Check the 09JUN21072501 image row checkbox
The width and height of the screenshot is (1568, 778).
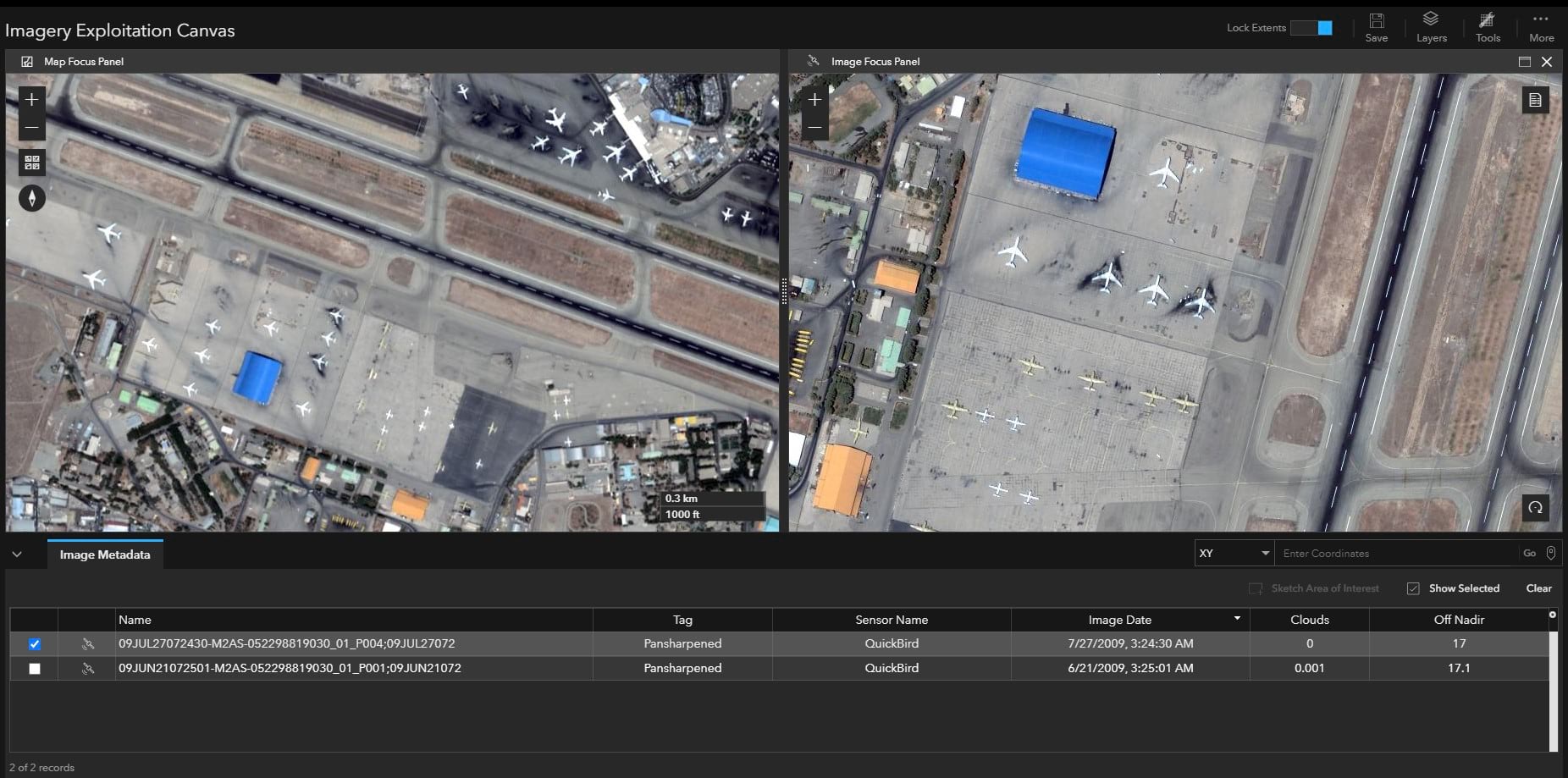(x=35, y=669)
